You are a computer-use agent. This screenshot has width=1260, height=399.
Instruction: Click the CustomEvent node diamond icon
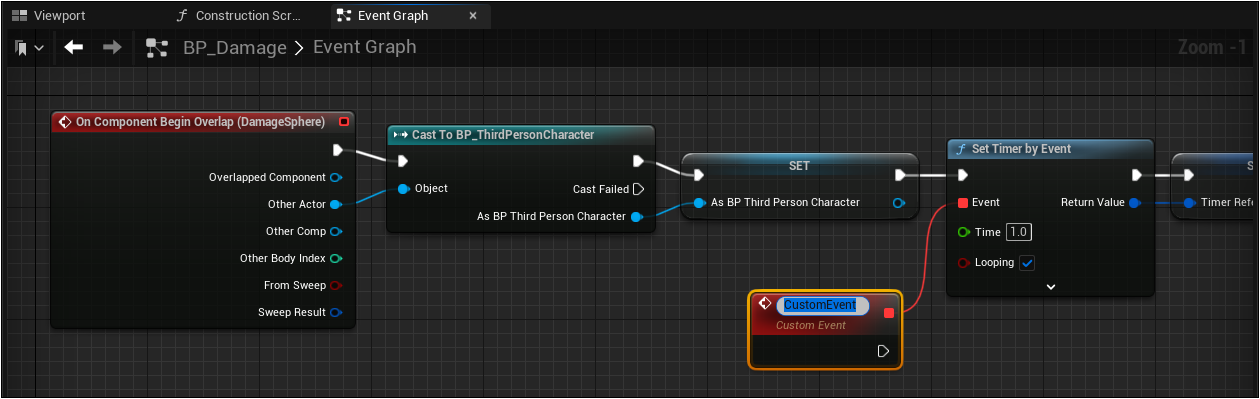coord(764,304)
